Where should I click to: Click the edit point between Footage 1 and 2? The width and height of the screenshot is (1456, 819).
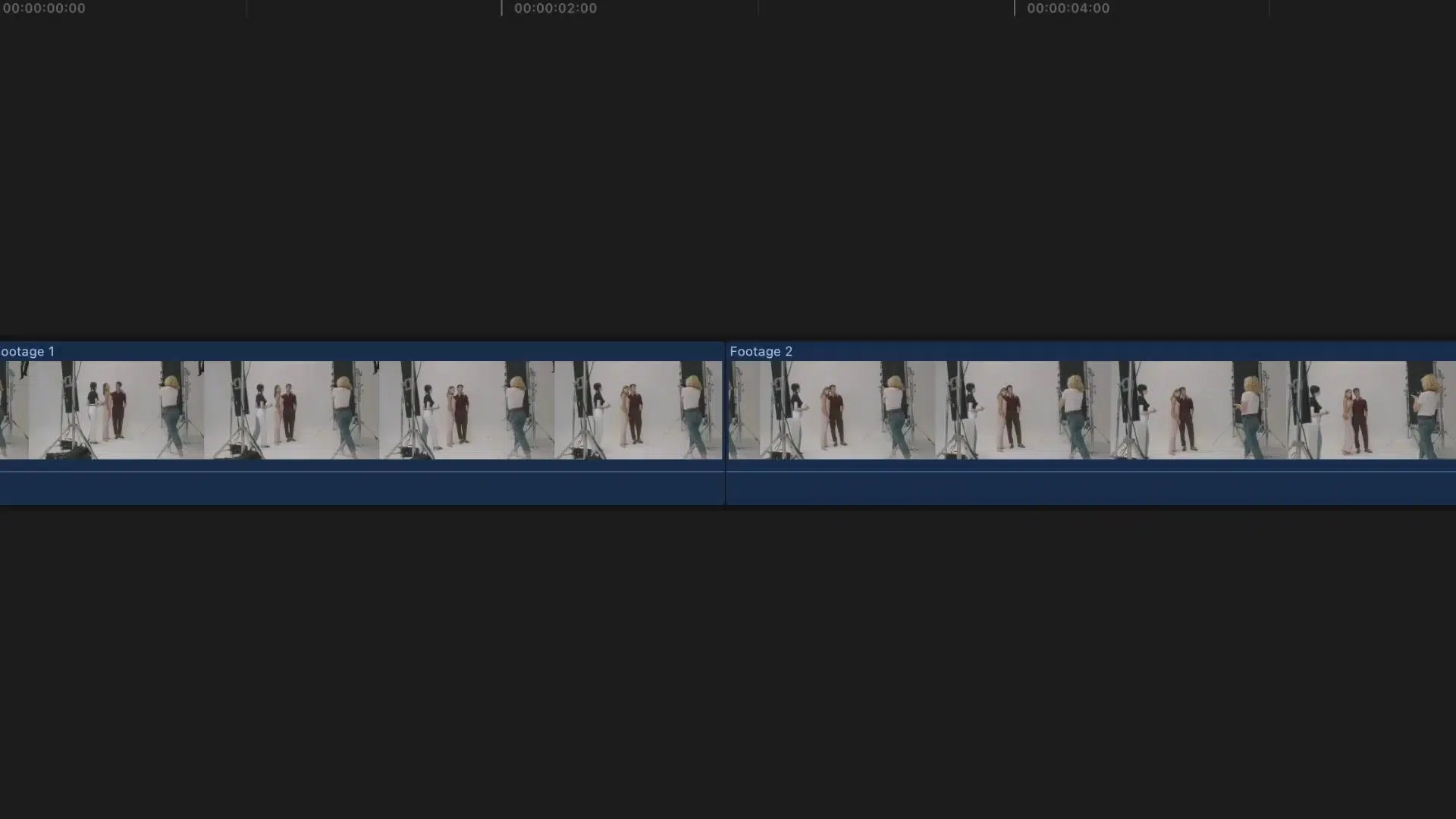pyautogui.click(x=725, y=423)
